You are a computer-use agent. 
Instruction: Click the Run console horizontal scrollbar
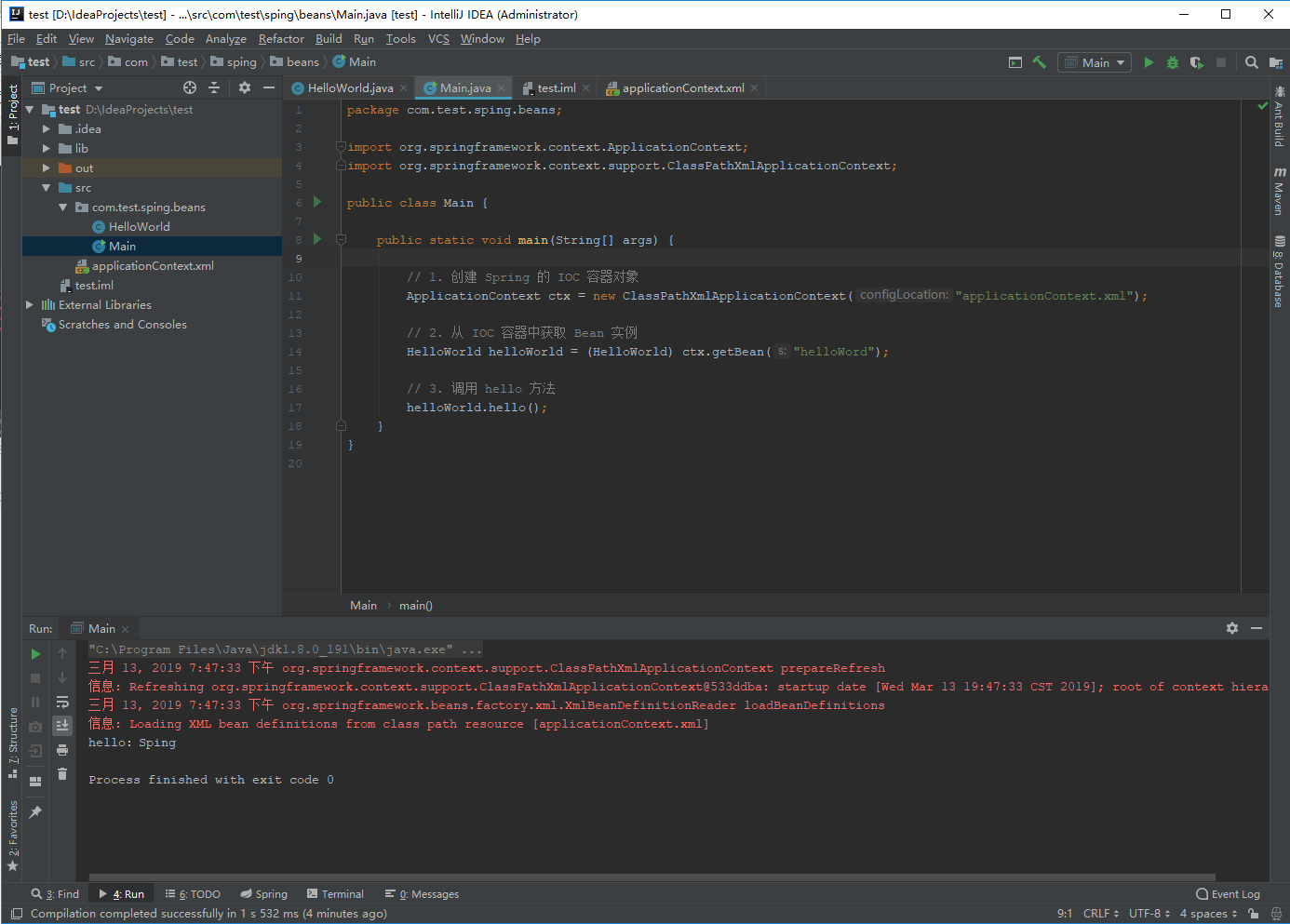click(652, 877)
